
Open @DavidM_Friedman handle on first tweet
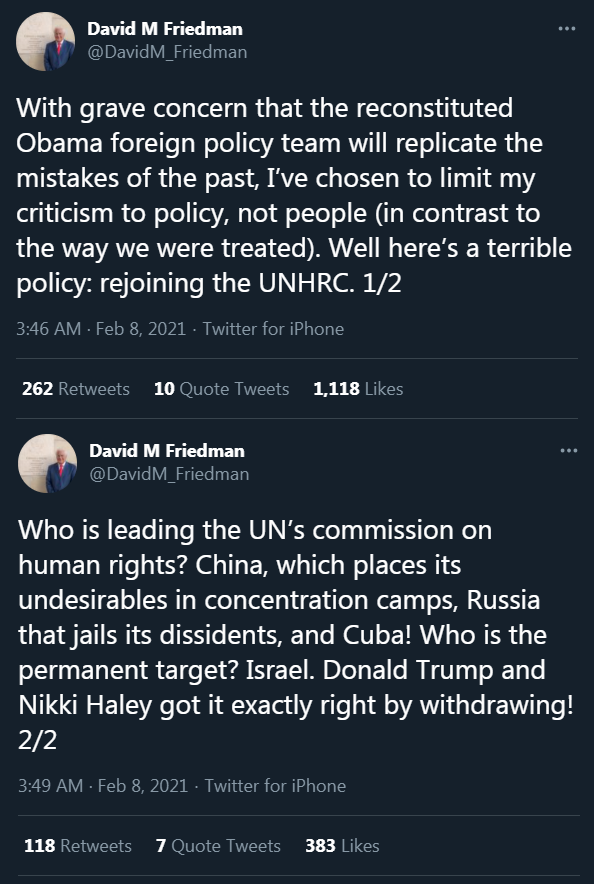click(x=167, y=52)
